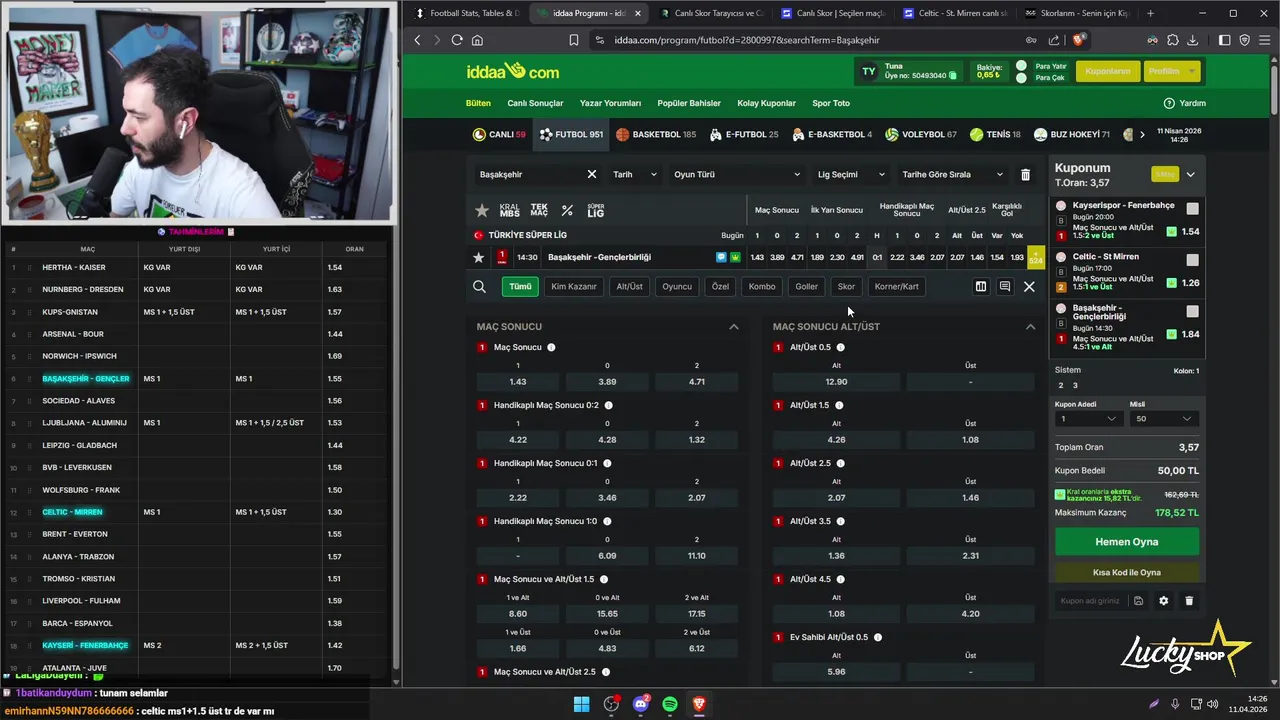This screenshot has width=1280, height=720.
Task: Collapse the Kuponum panel chevron
Action: [x=1190, y=174]
